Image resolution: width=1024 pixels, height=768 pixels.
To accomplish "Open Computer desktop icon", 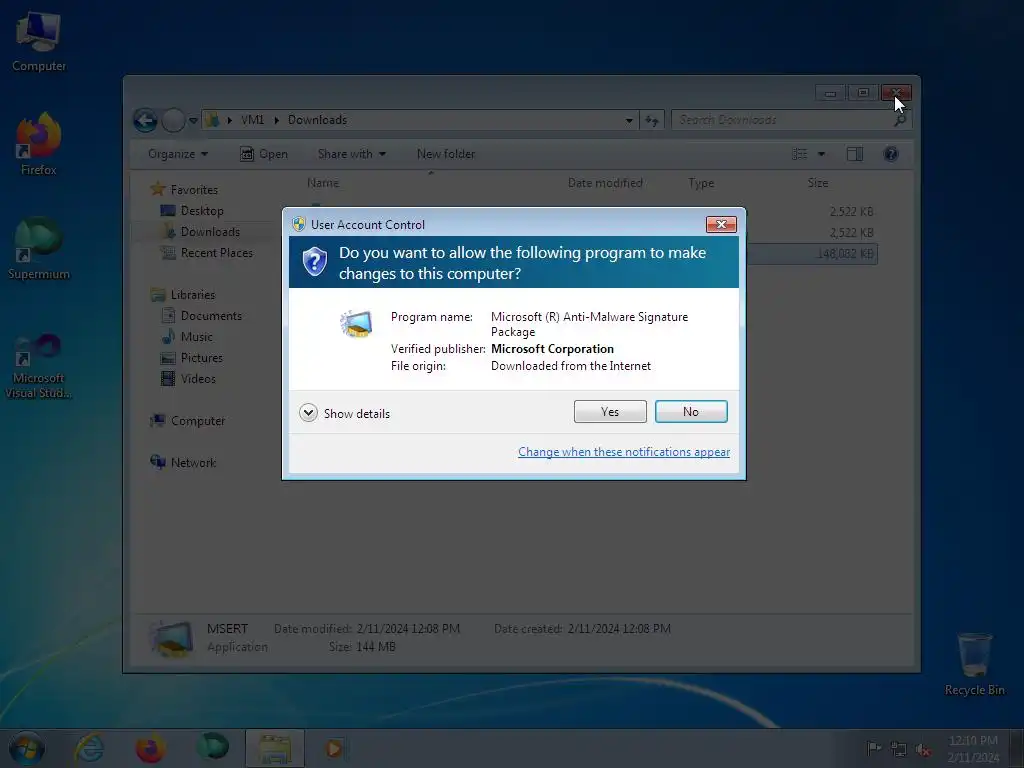I will 39,42.
